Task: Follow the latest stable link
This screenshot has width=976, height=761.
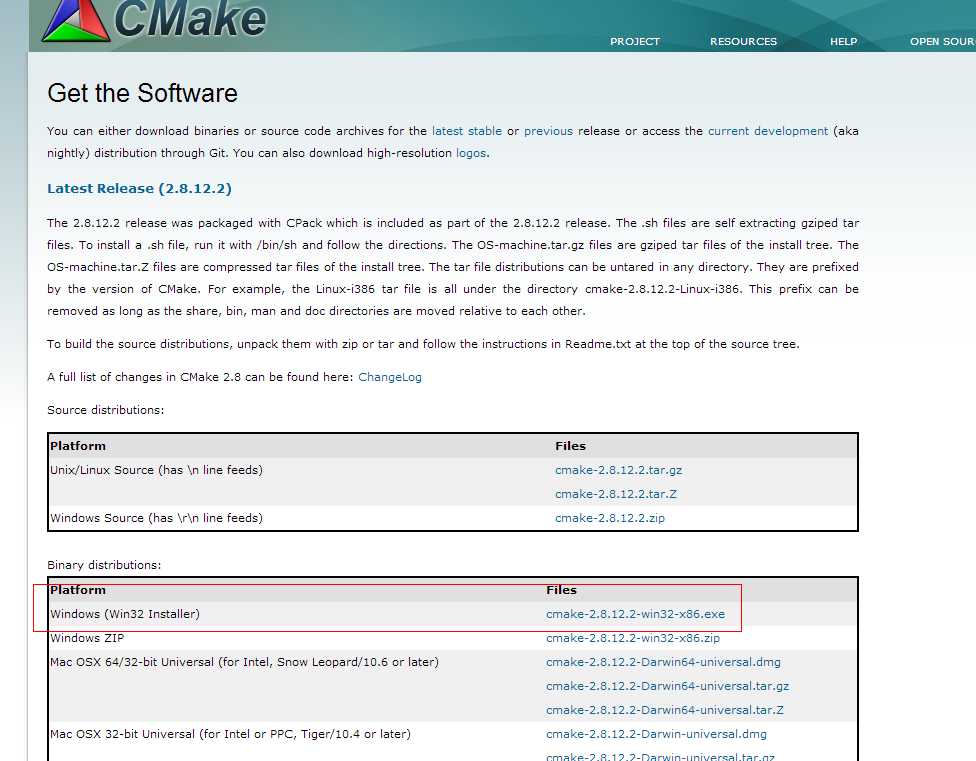Action: [467, 131]
